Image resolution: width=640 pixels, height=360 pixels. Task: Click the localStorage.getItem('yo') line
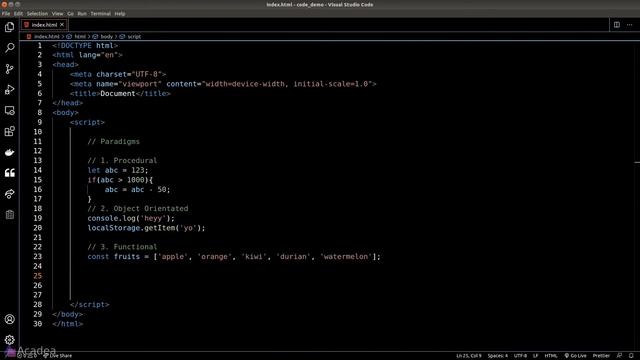click(146, 228)
